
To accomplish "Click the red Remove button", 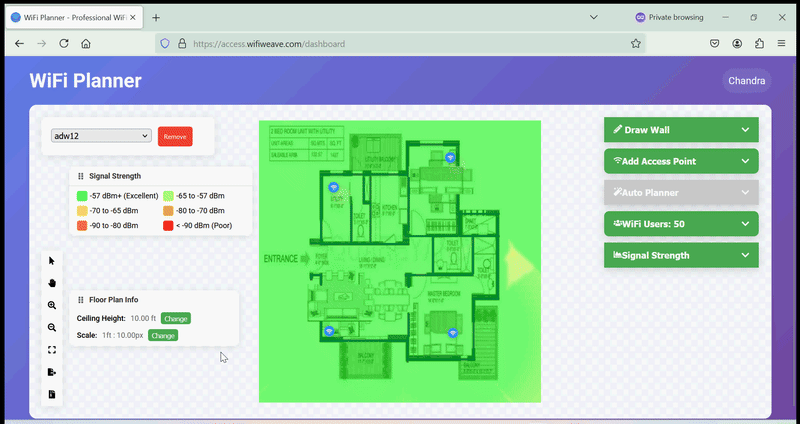I will click(175, 136).
